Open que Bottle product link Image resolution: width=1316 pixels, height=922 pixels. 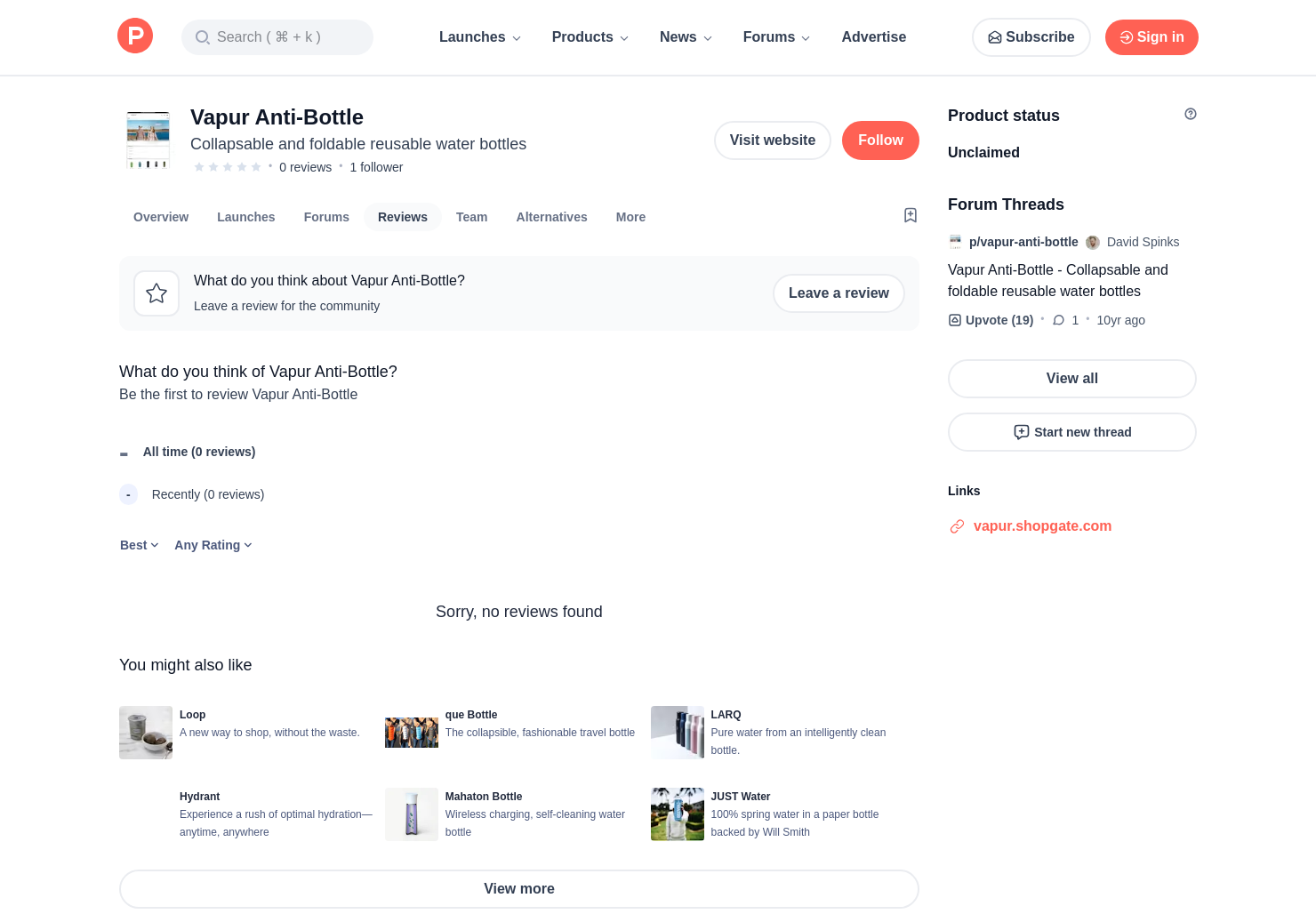pyautogui.click(x=471, y=715)
